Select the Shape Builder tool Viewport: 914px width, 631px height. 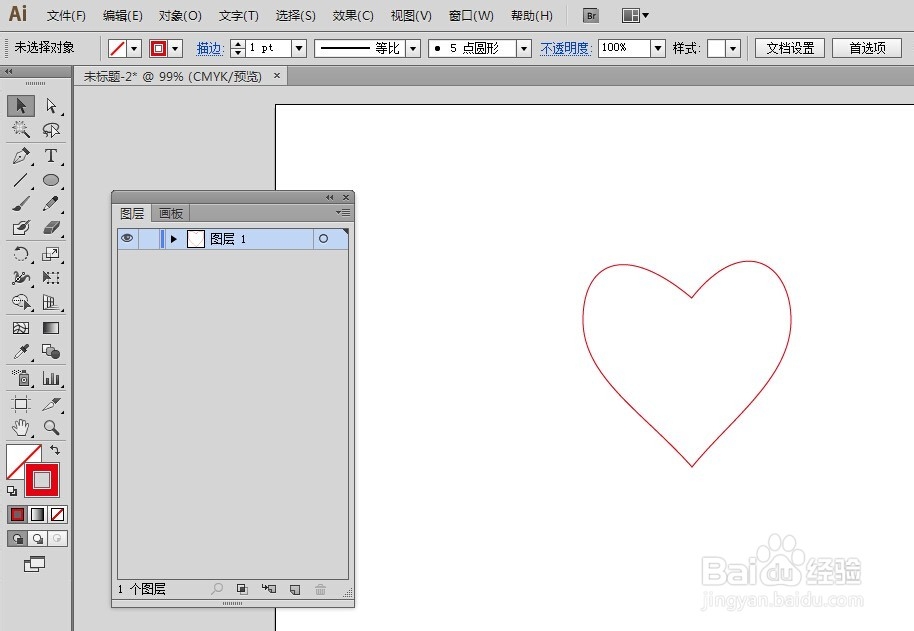click(21, 302)
